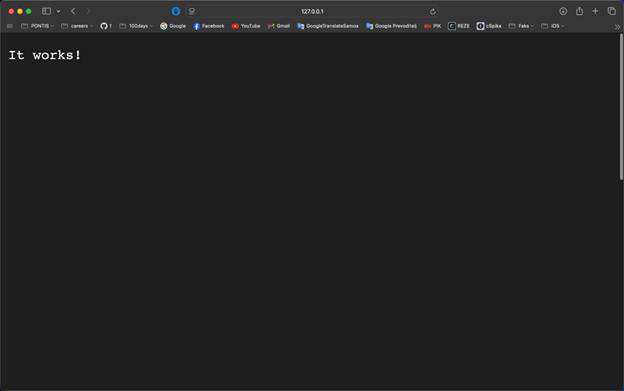The width and height of the screenshot is (624, 391).
Task: Click the vertical scrollbar of the page
Action: coord(622,107)
